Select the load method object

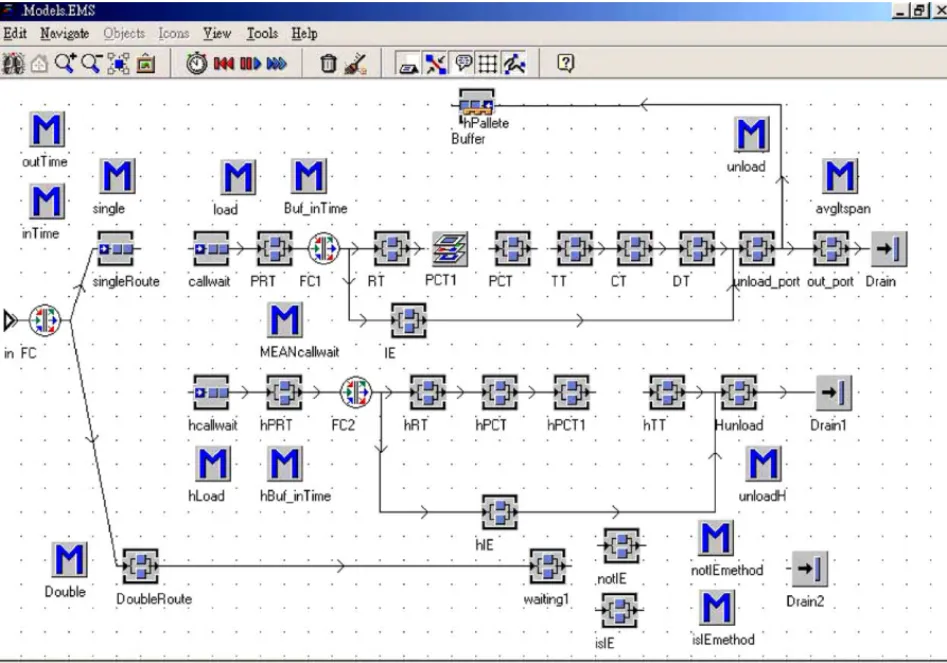point(238,177)
